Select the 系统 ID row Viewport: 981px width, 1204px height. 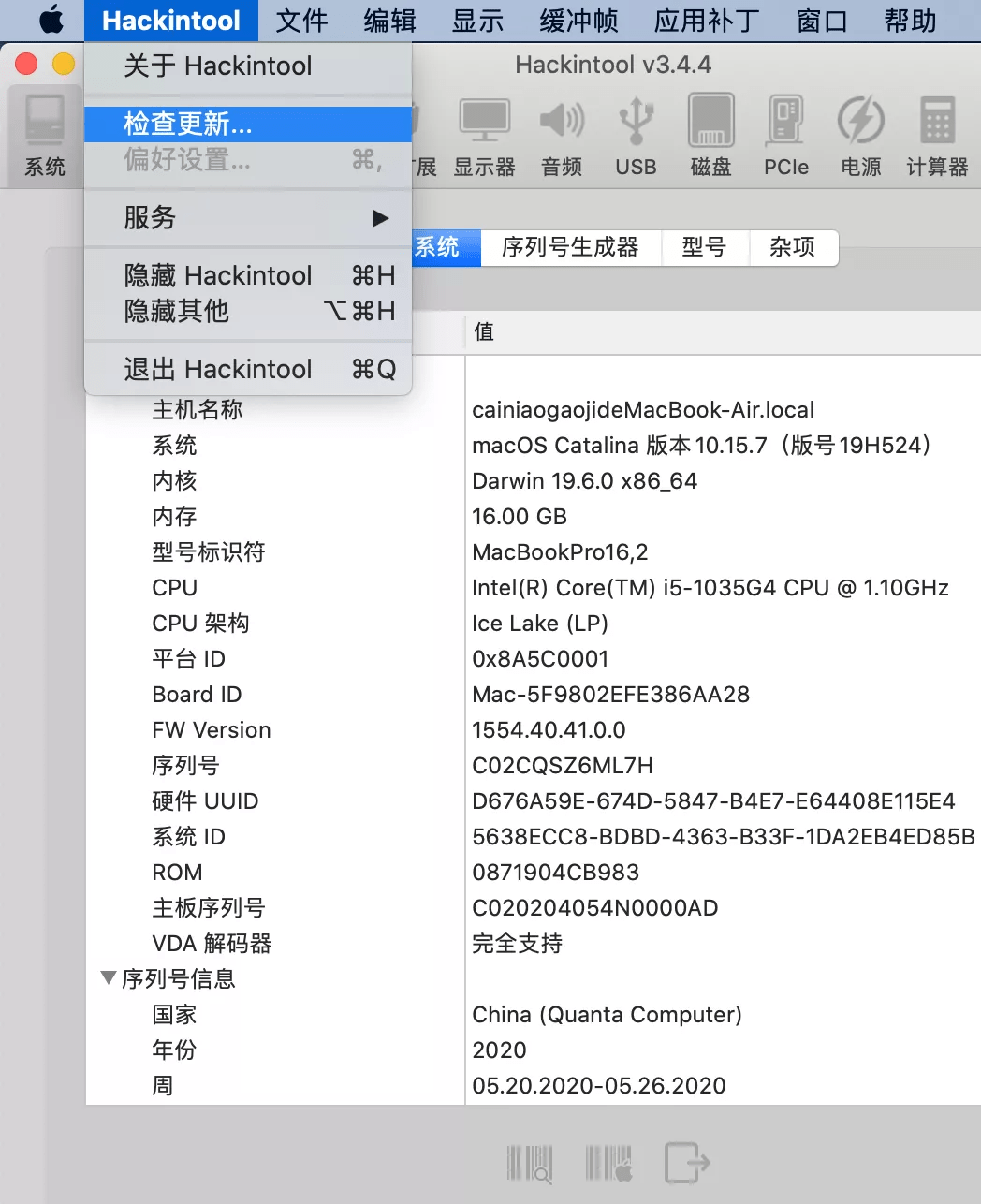tap(534, 837)
